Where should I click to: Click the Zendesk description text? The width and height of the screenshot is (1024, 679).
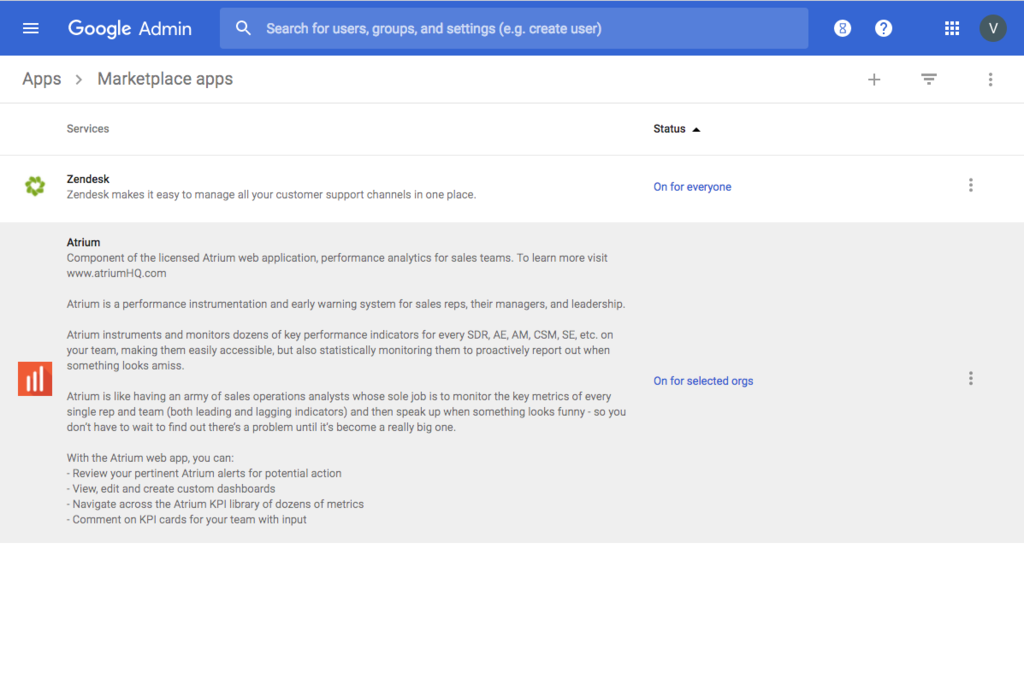coord(271,195)
